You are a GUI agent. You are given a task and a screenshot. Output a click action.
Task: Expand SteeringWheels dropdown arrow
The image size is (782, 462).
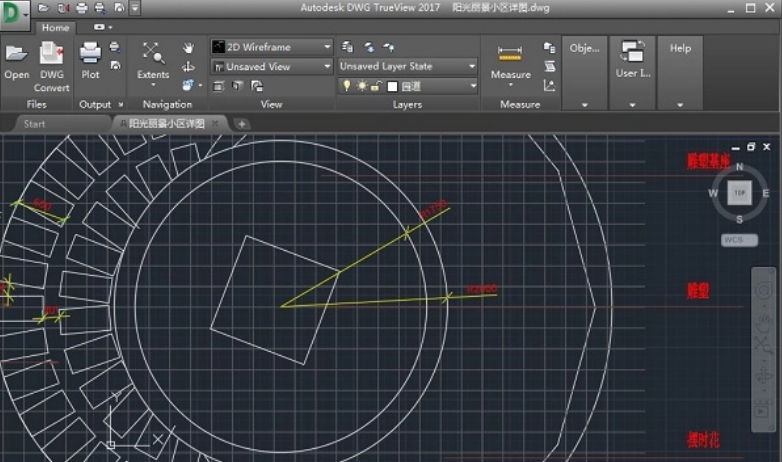click(200, 85)
